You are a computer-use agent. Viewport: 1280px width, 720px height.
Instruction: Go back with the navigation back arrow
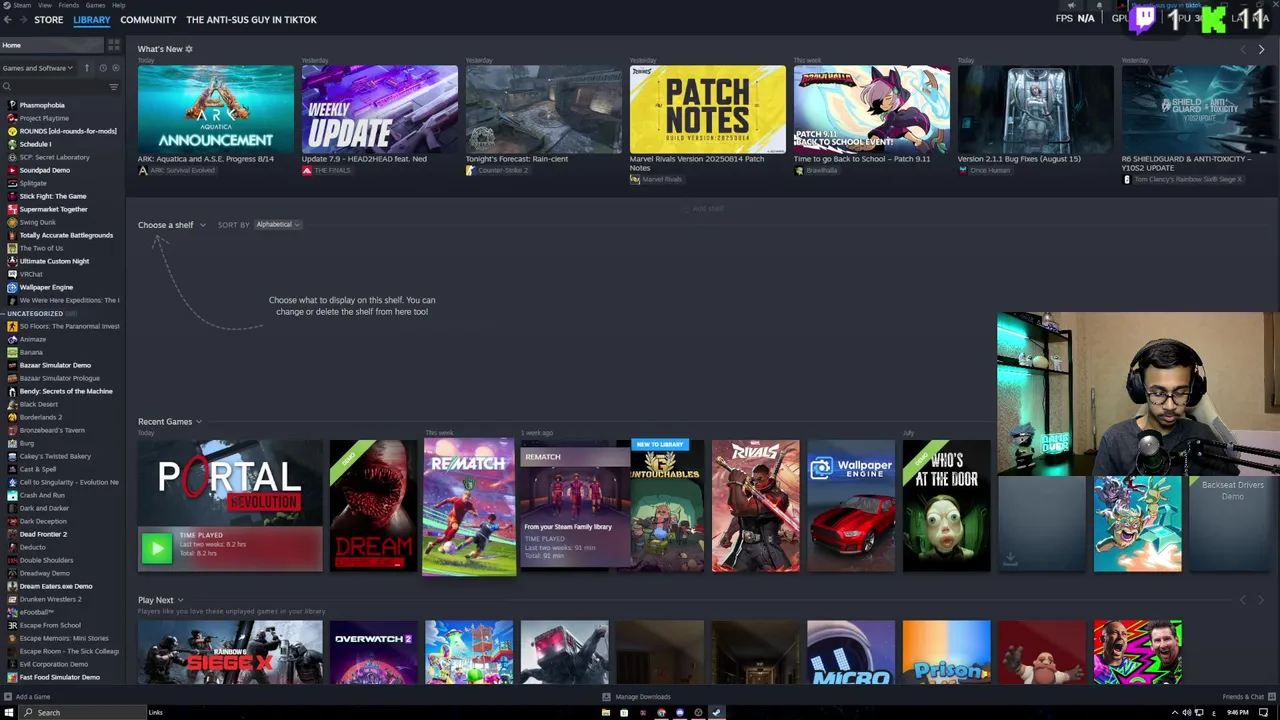tap(7, 19)
